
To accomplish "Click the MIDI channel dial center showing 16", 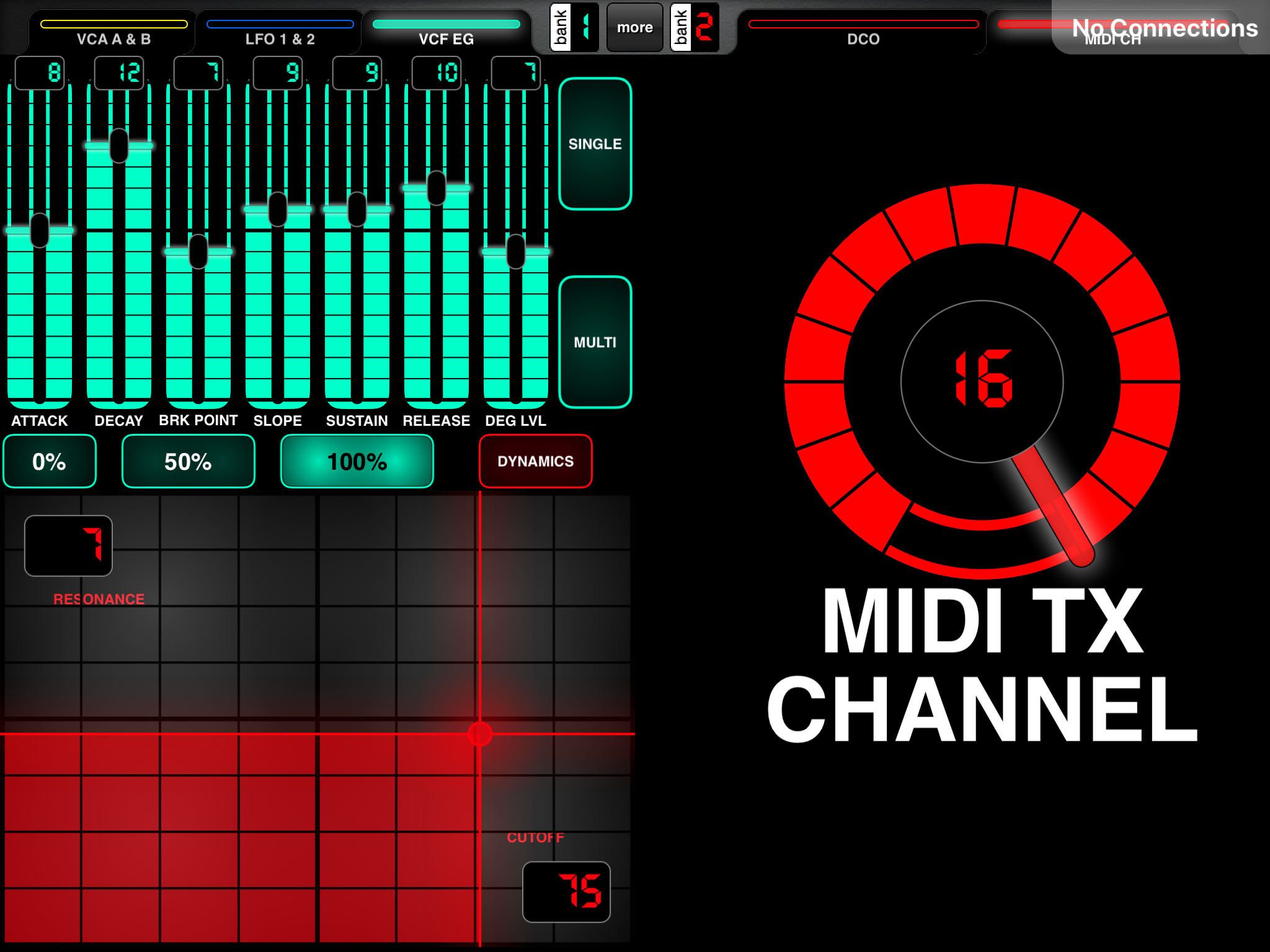I will pos(982,381).
